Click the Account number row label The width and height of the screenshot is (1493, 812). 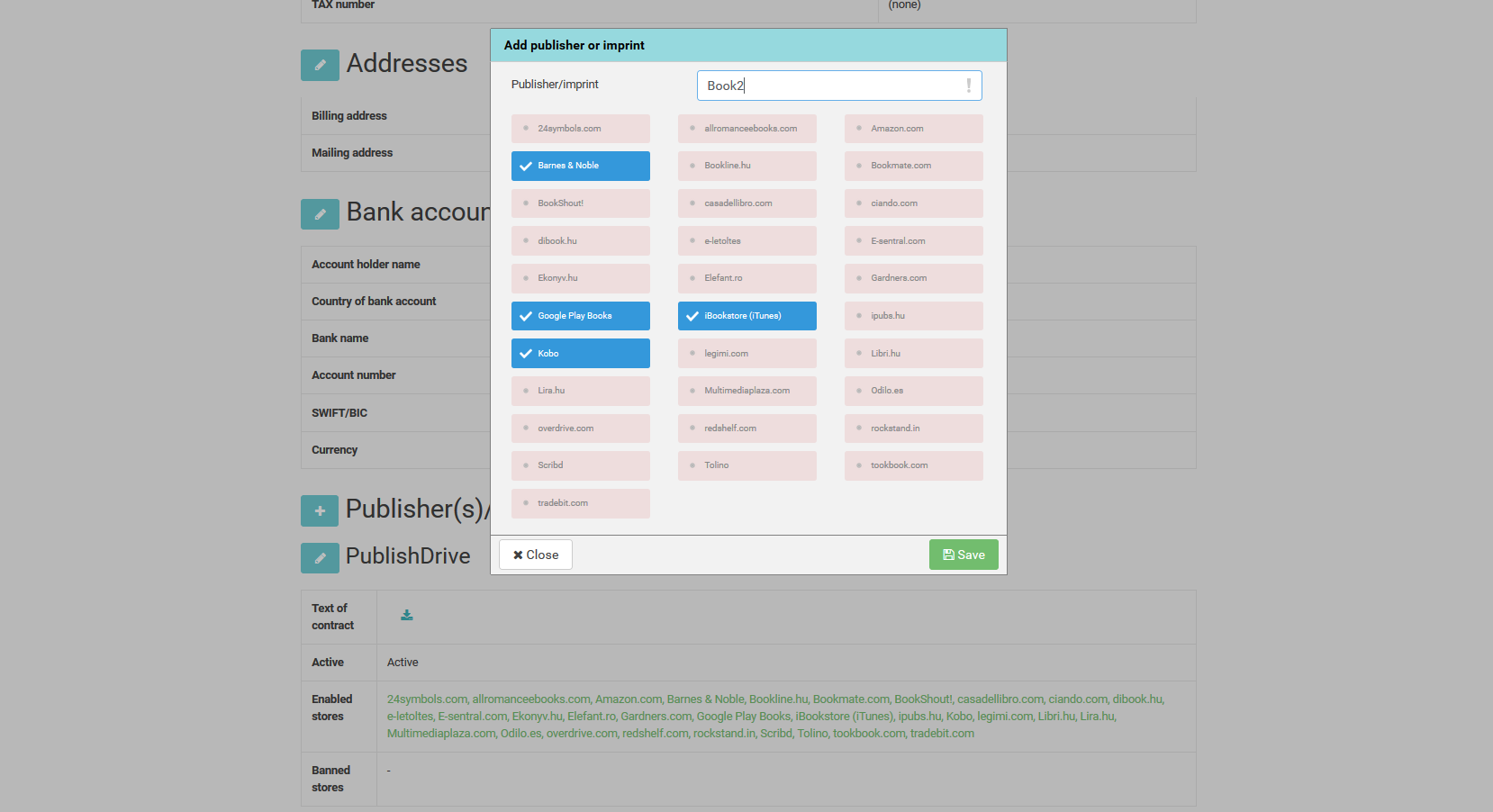click(x=354, y=375)
